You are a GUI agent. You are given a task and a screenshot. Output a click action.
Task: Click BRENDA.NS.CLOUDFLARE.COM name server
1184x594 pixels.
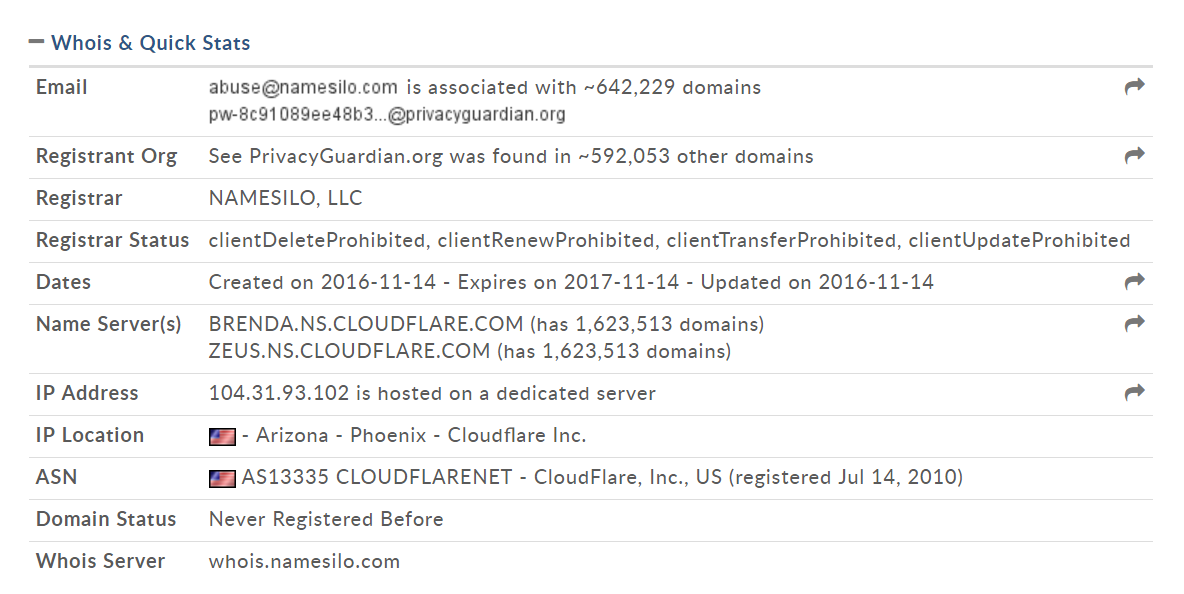coord(365,325)
